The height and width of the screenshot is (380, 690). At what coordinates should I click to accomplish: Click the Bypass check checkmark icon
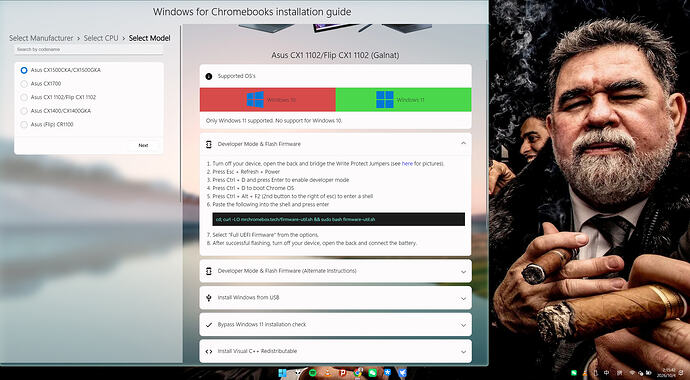click(209, 325)
